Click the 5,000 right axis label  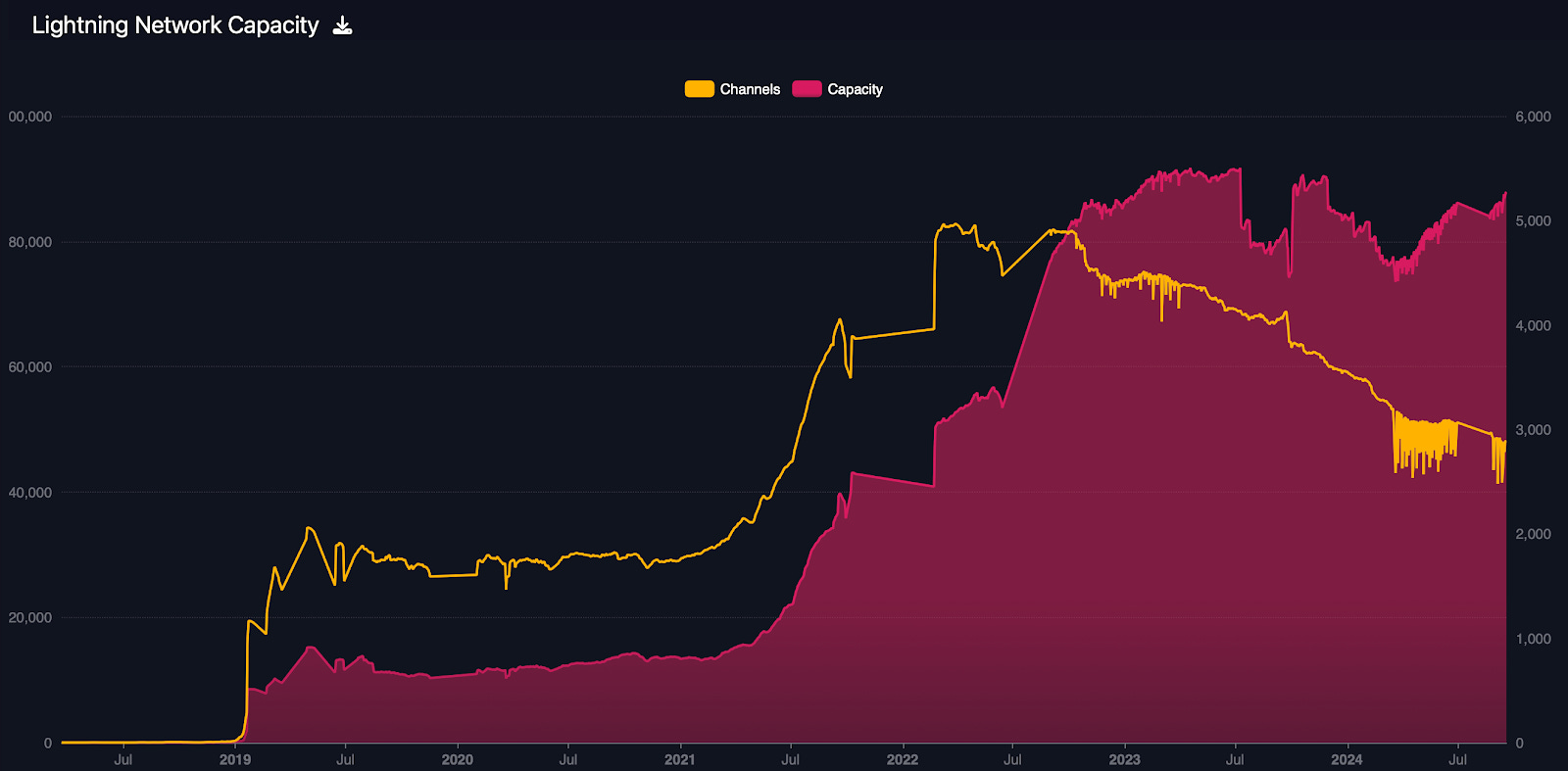click(x=1534, y=221)
